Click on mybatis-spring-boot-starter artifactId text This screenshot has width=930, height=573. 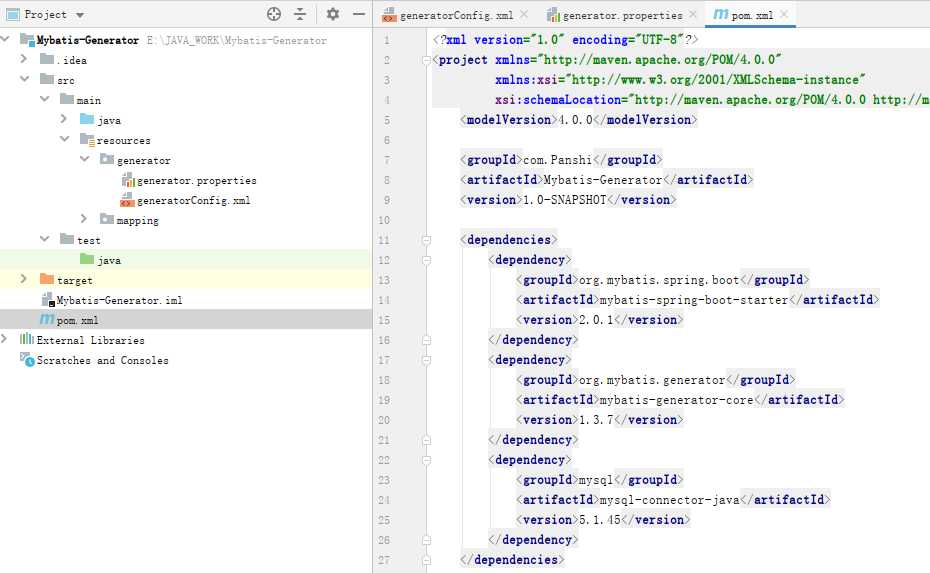pyautogui.click(x=694, y=300)
